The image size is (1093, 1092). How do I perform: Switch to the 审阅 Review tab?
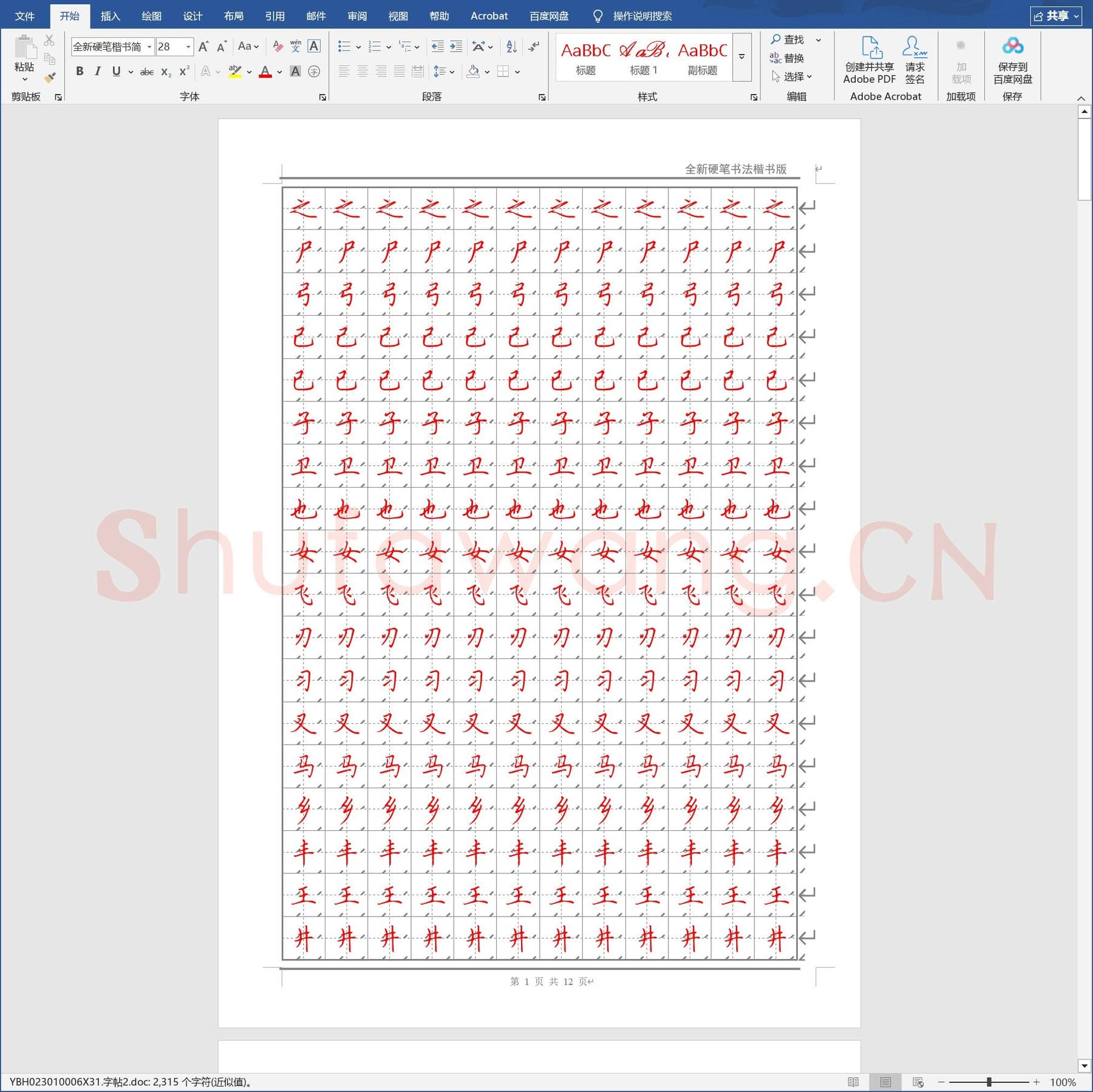(357, 16)
